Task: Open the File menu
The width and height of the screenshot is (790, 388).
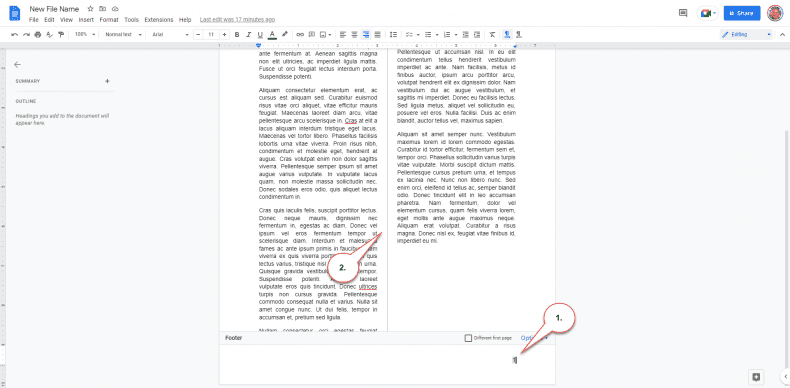Action: point(34,20)
